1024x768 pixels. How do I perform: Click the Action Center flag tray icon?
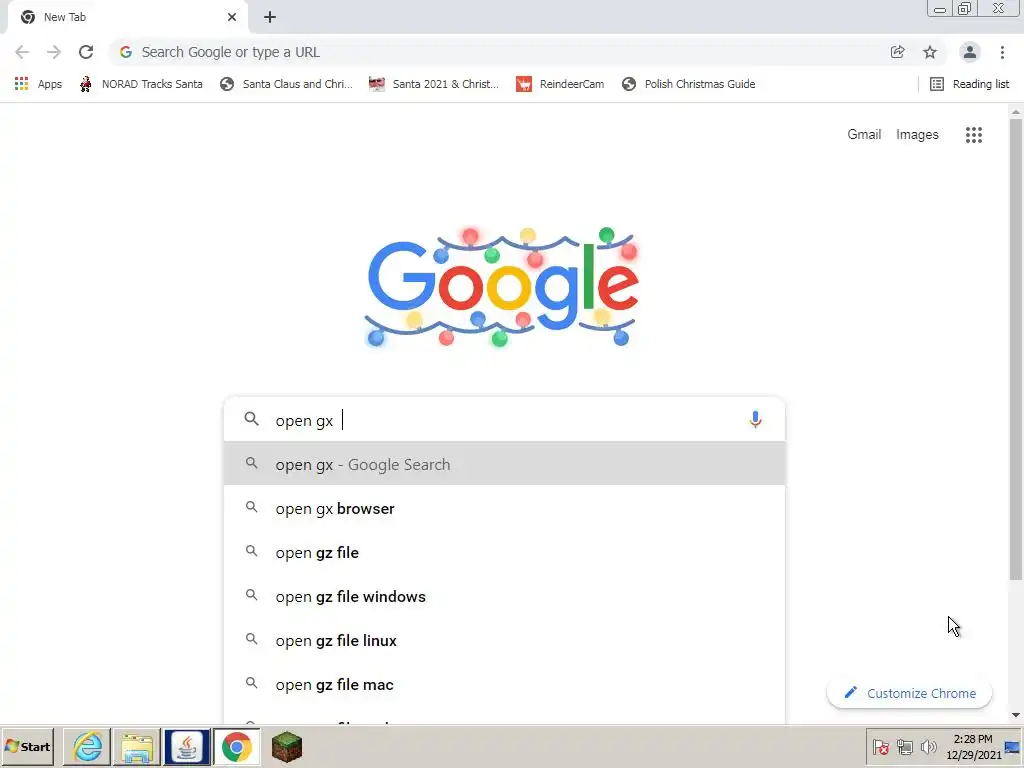[x=880, y=746]
